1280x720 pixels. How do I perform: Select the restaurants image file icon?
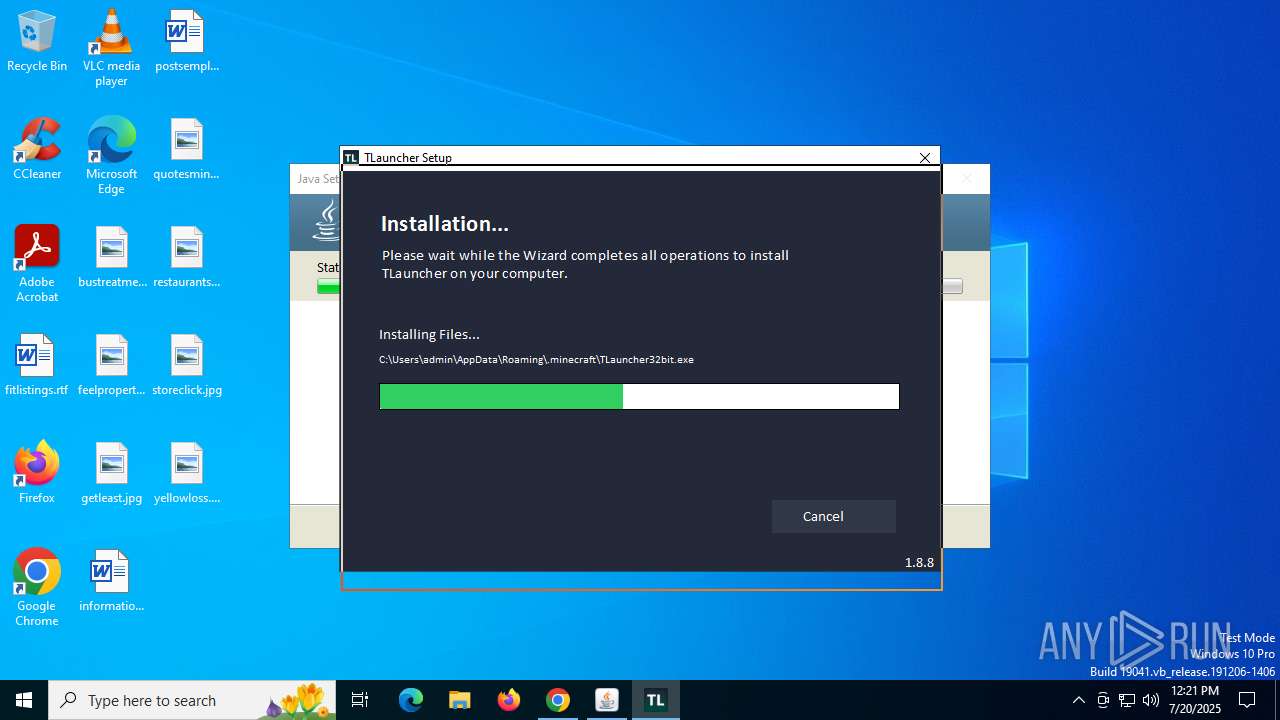coord(186,257)
